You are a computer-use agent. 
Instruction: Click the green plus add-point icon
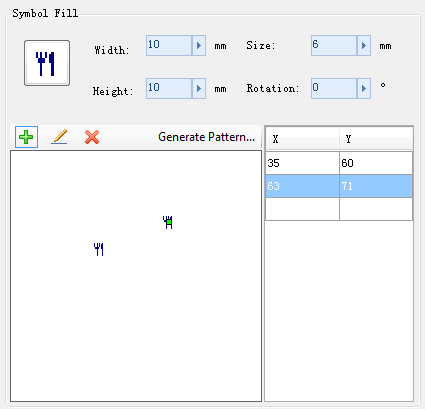26,137
